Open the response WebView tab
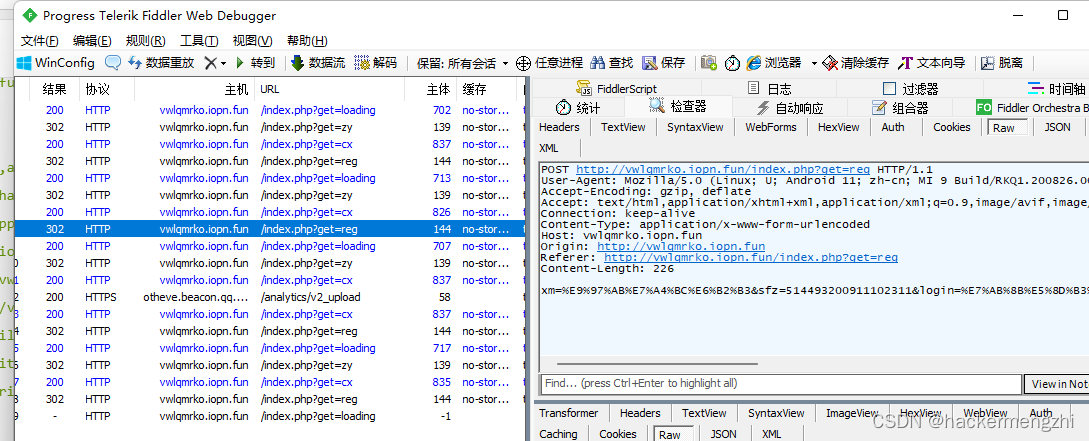Screen dimensions: 1089x441 click(985, 413)
